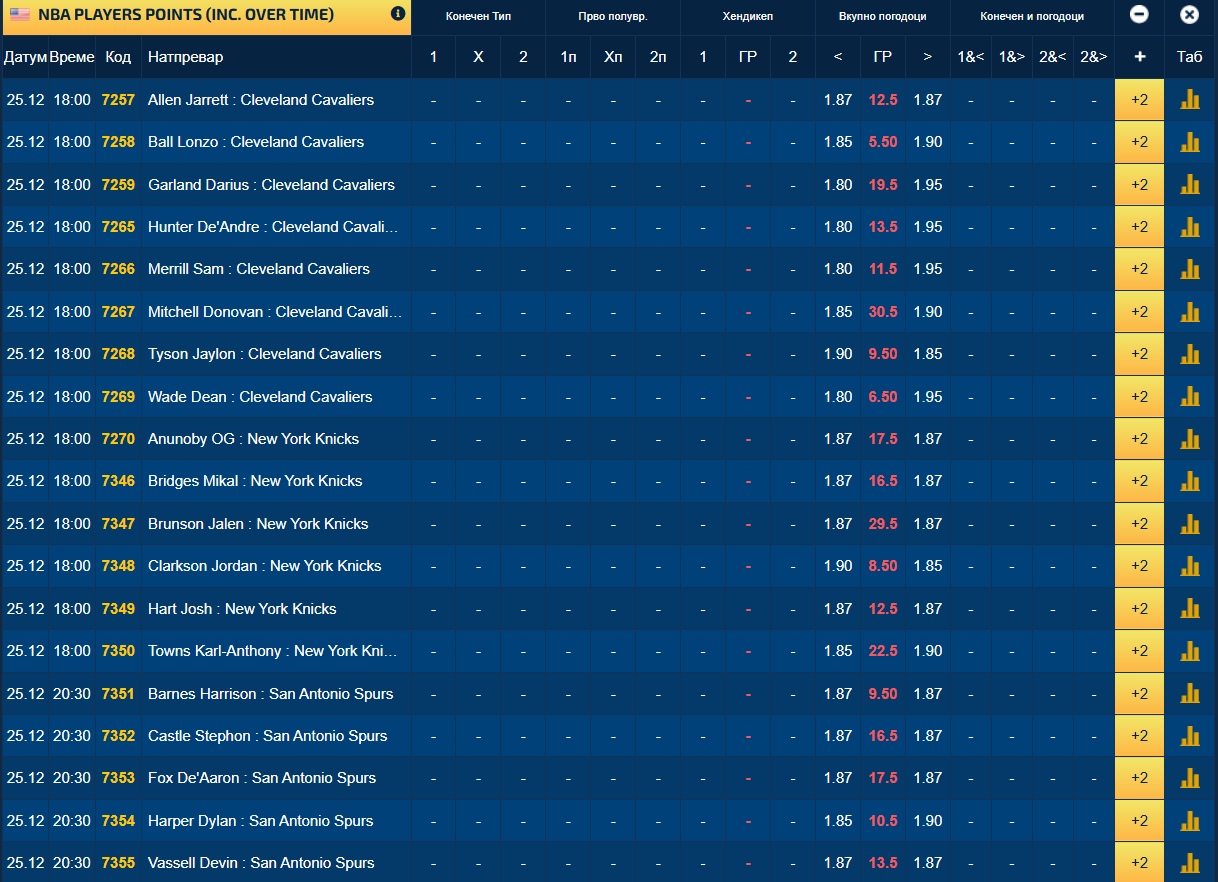
Task: View the stats chart for Mitchell Donovan
Action: coord(1190,312)
